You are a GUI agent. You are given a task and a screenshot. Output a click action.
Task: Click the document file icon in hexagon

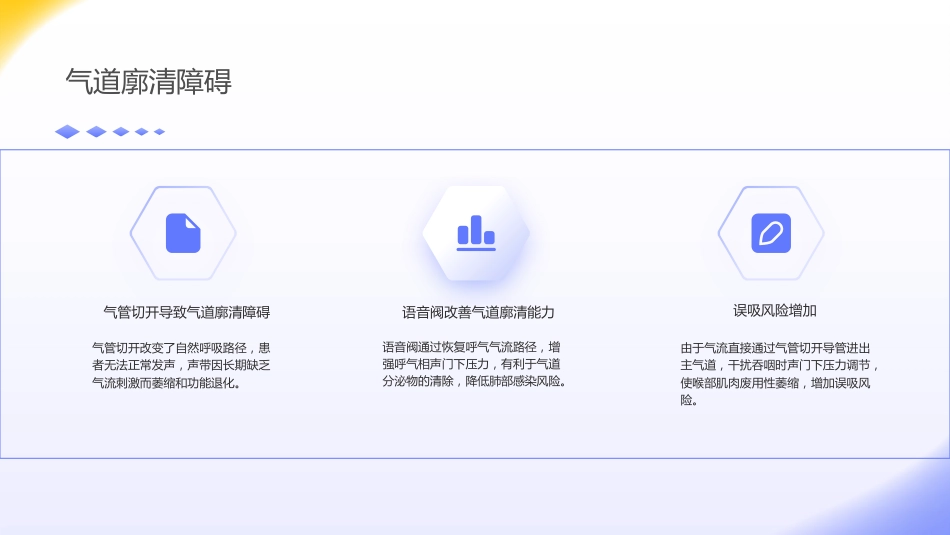[183, 233]
